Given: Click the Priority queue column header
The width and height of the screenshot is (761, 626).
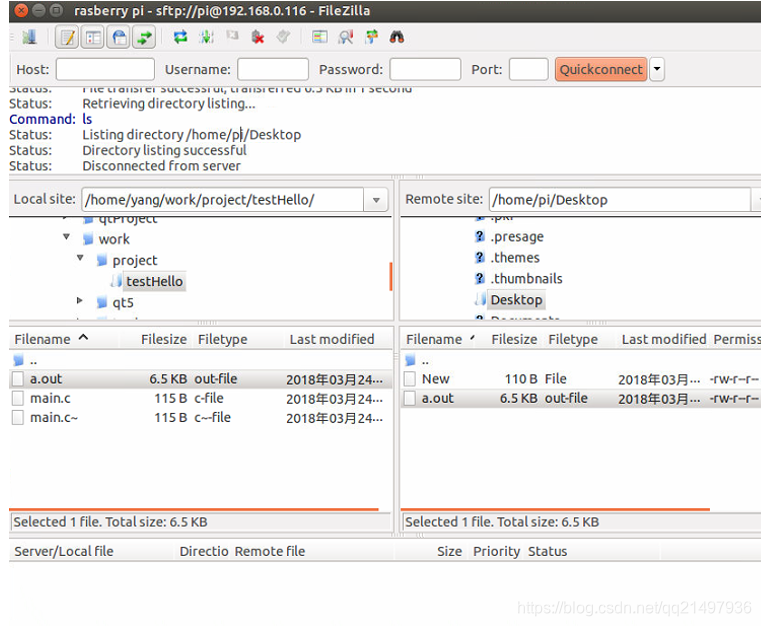Looking at the screenshot, I should point(496,552).
